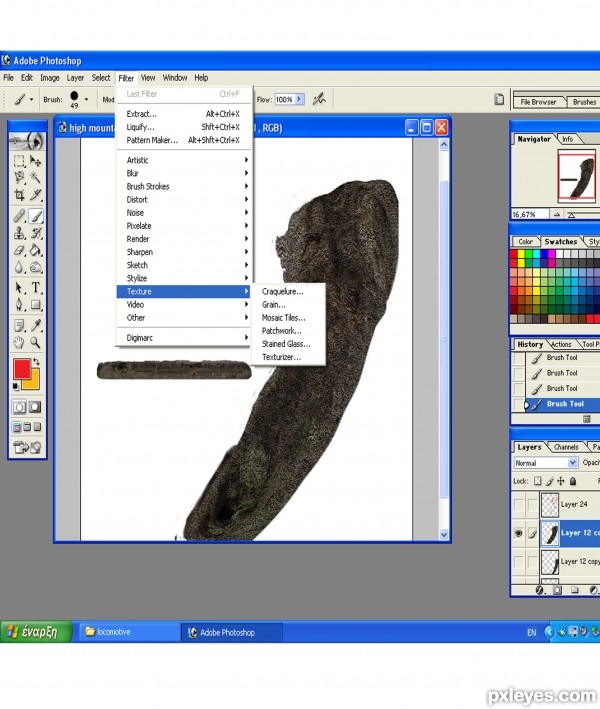
Task: Select the Blur tool
Action: pyautogui.click(x=19, y=267)
